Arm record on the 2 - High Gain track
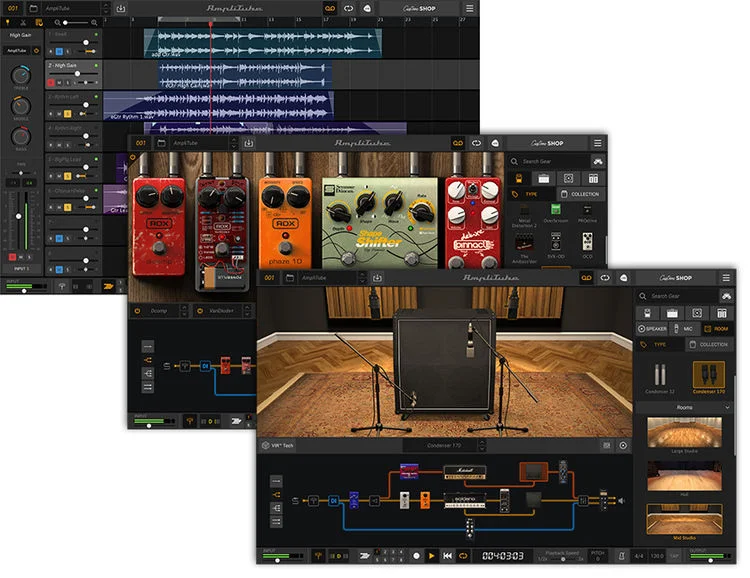Image resolution: width=750 pixels, height=578 pixels. coord(51,83)
